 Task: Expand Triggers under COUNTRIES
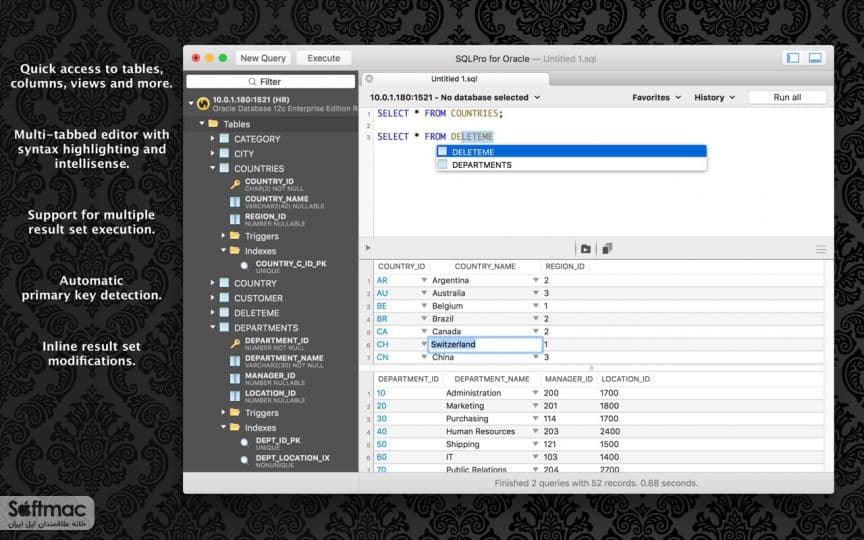click(x=223, y=235)
